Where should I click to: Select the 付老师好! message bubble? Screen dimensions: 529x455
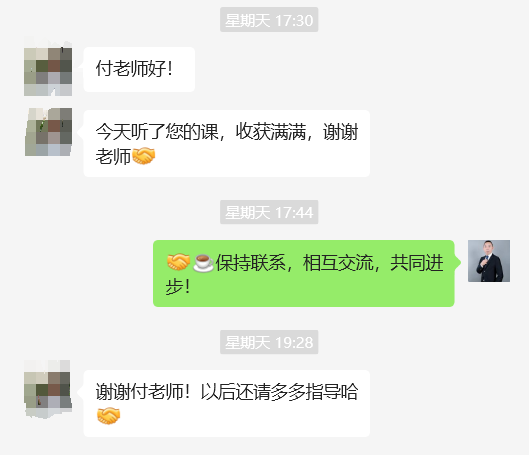(x=139, y=69)
